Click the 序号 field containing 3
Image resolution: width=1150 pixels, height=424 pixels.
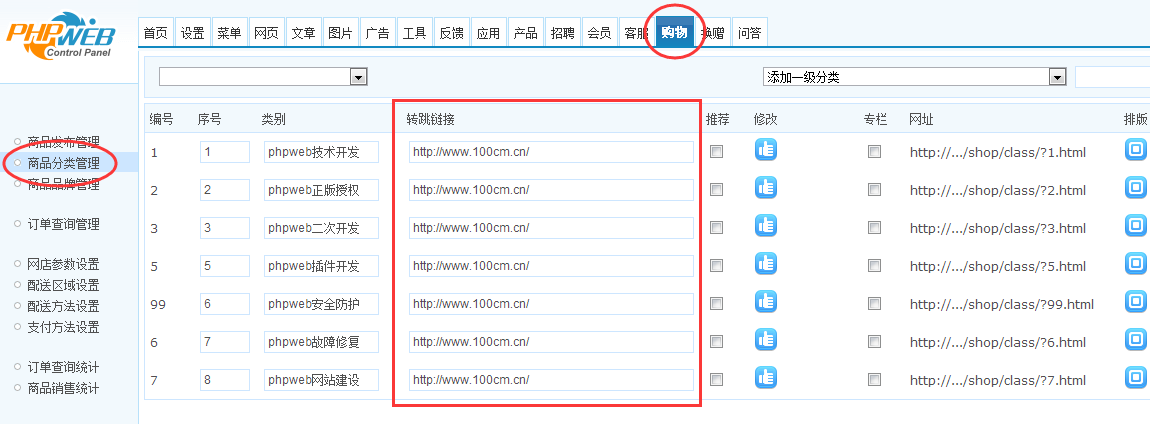(224, 228)
